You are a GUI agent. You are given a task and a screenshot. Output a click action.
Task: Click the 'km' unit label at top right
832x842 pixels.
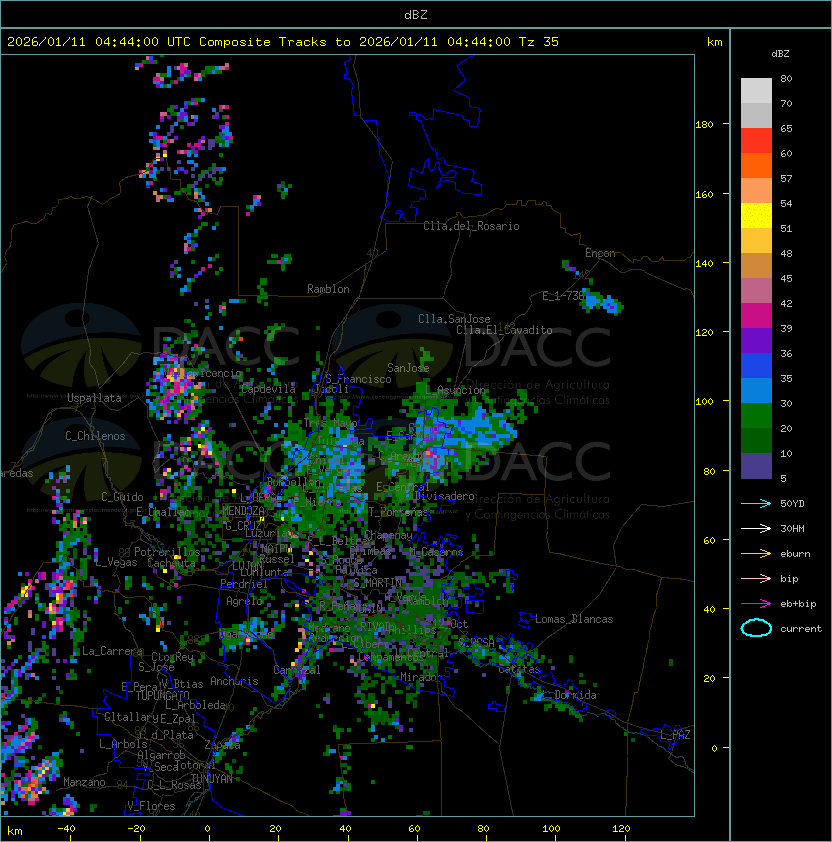click(x=714, y=42)
